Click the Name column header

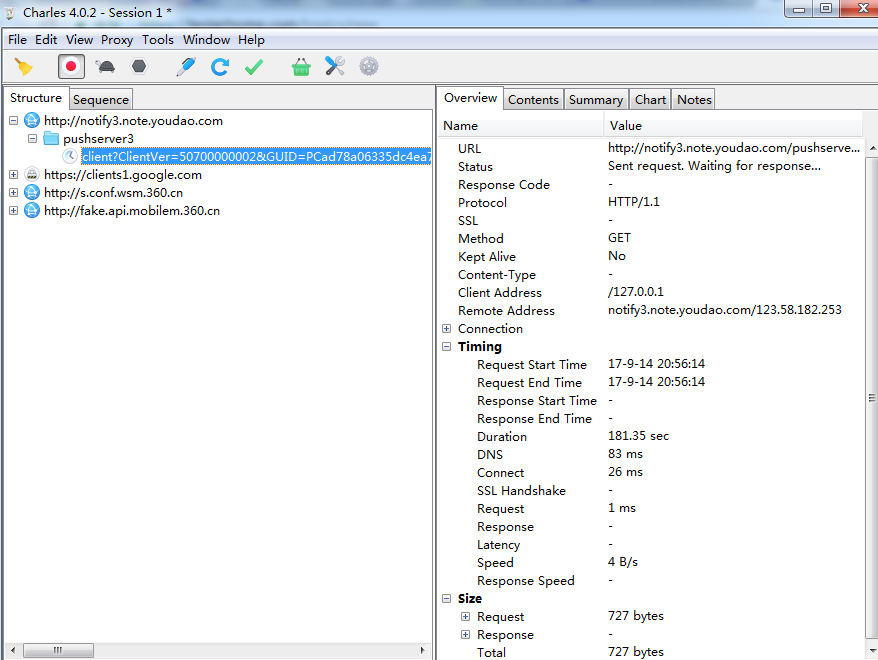click(520, 125)
